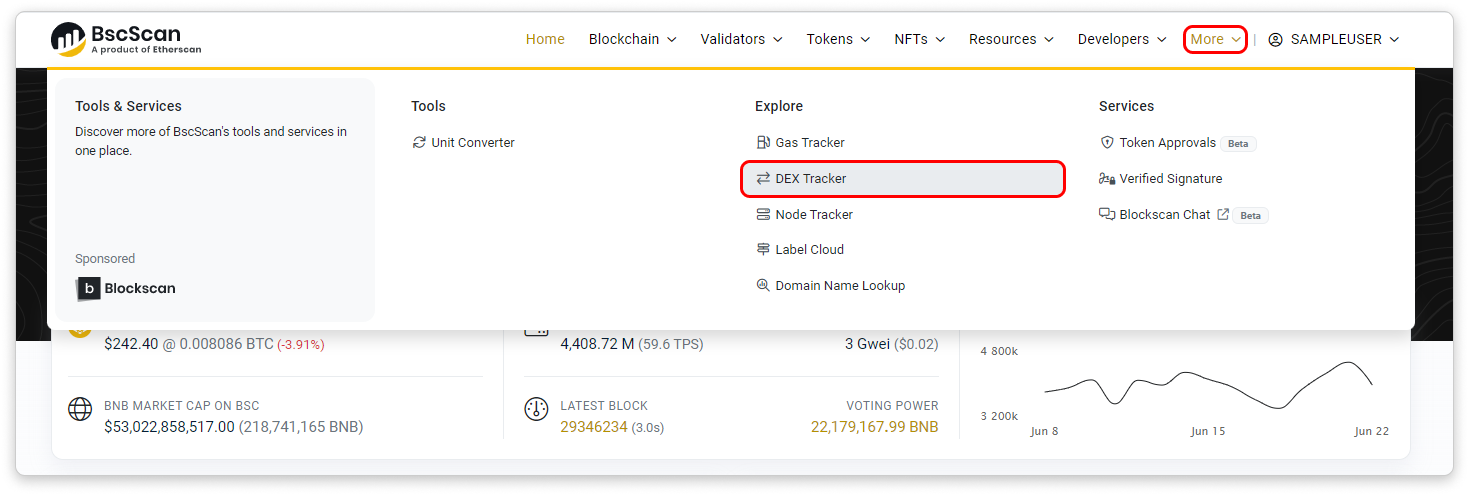Expand the Tokens navigation dropdown

click(838, 39)
